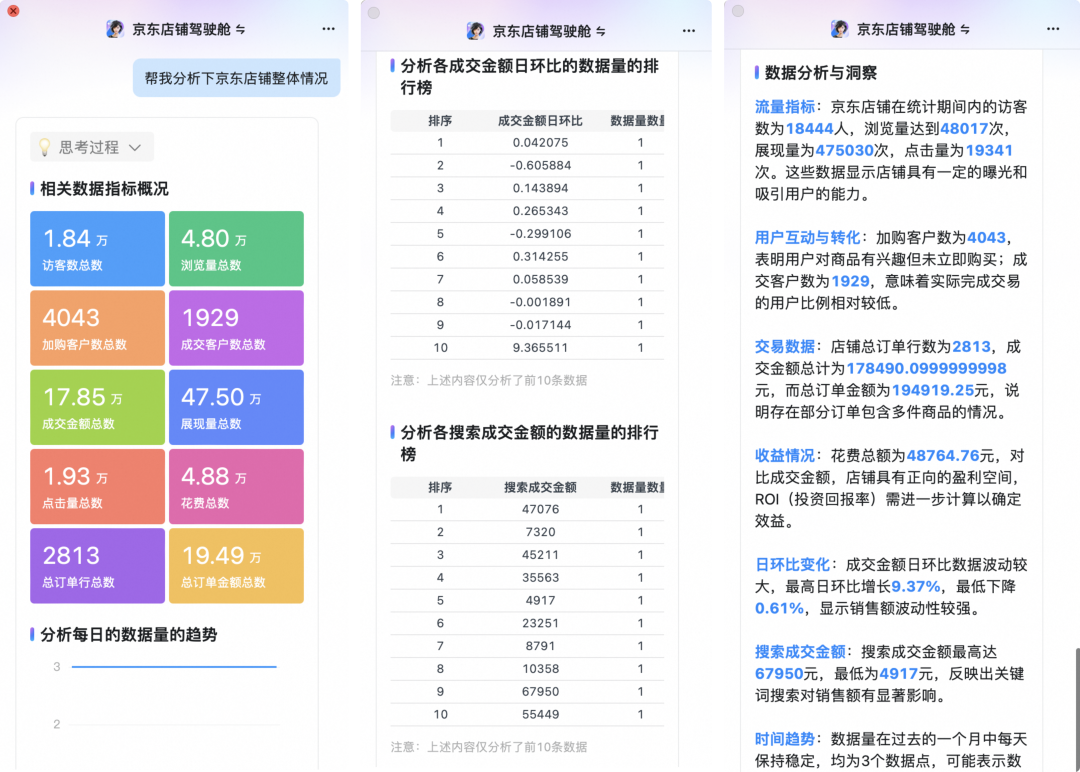
Task: Click the 流量指标 heading link
Action: [x=785, y=107]
